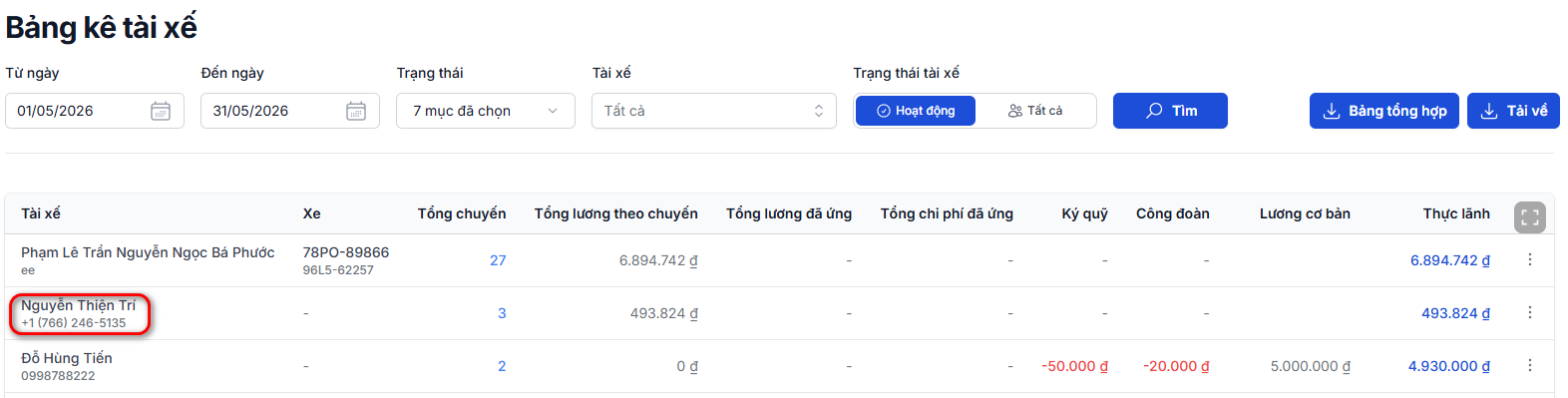
Task: Open trip count 27 link
Action: click(498, 260)
